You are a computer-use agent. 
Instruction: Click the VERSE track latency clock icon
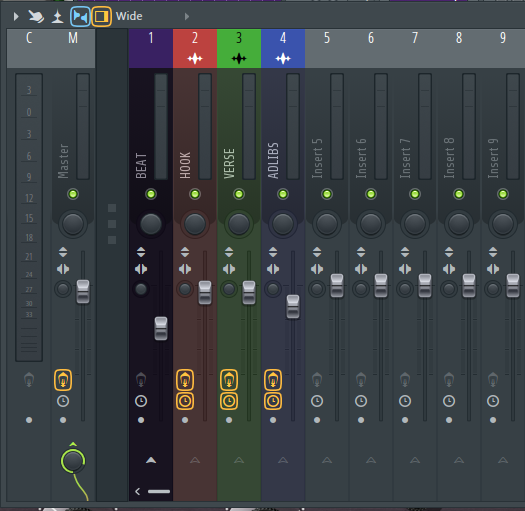click(229, 401)
